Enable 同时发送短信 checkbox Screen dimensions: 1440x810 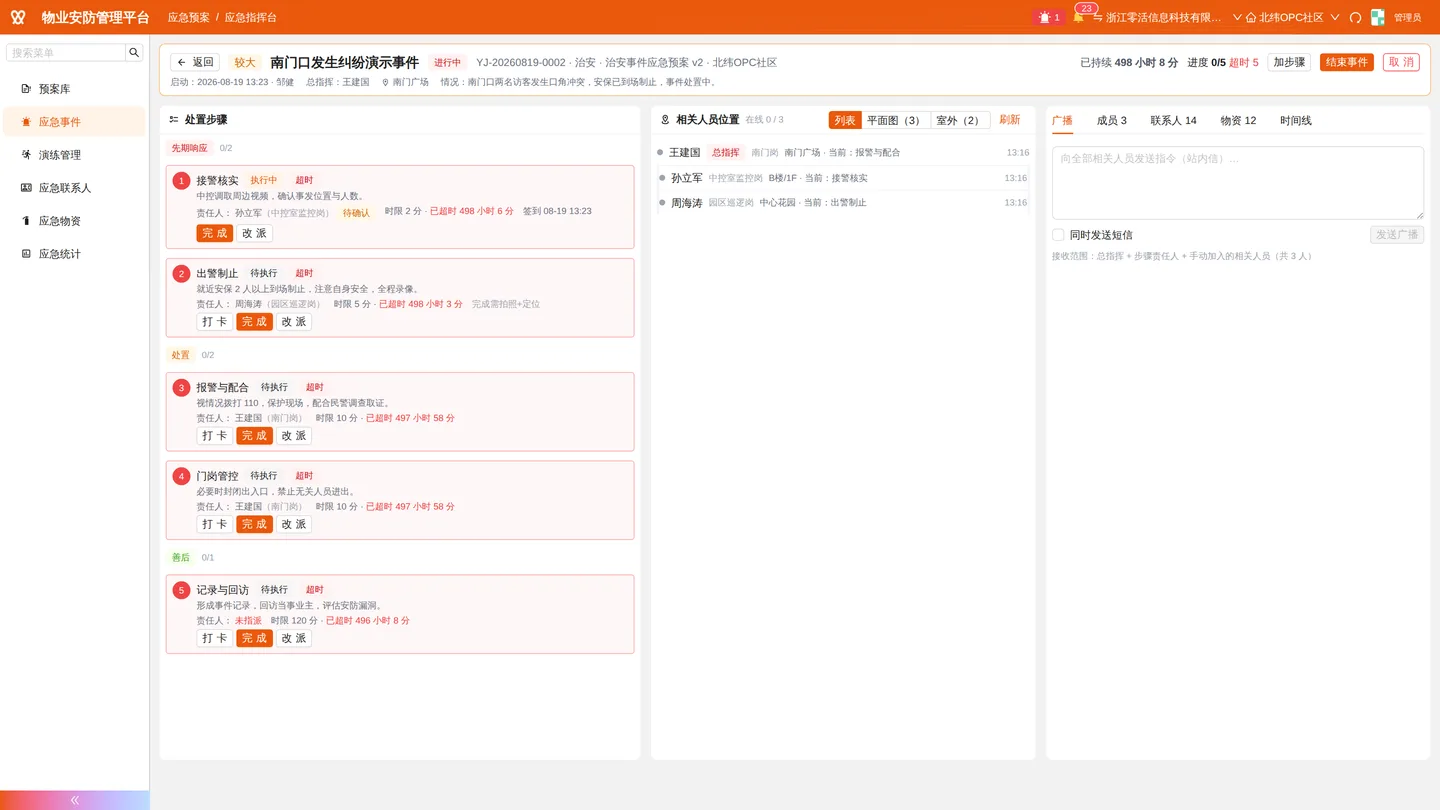1058,235
